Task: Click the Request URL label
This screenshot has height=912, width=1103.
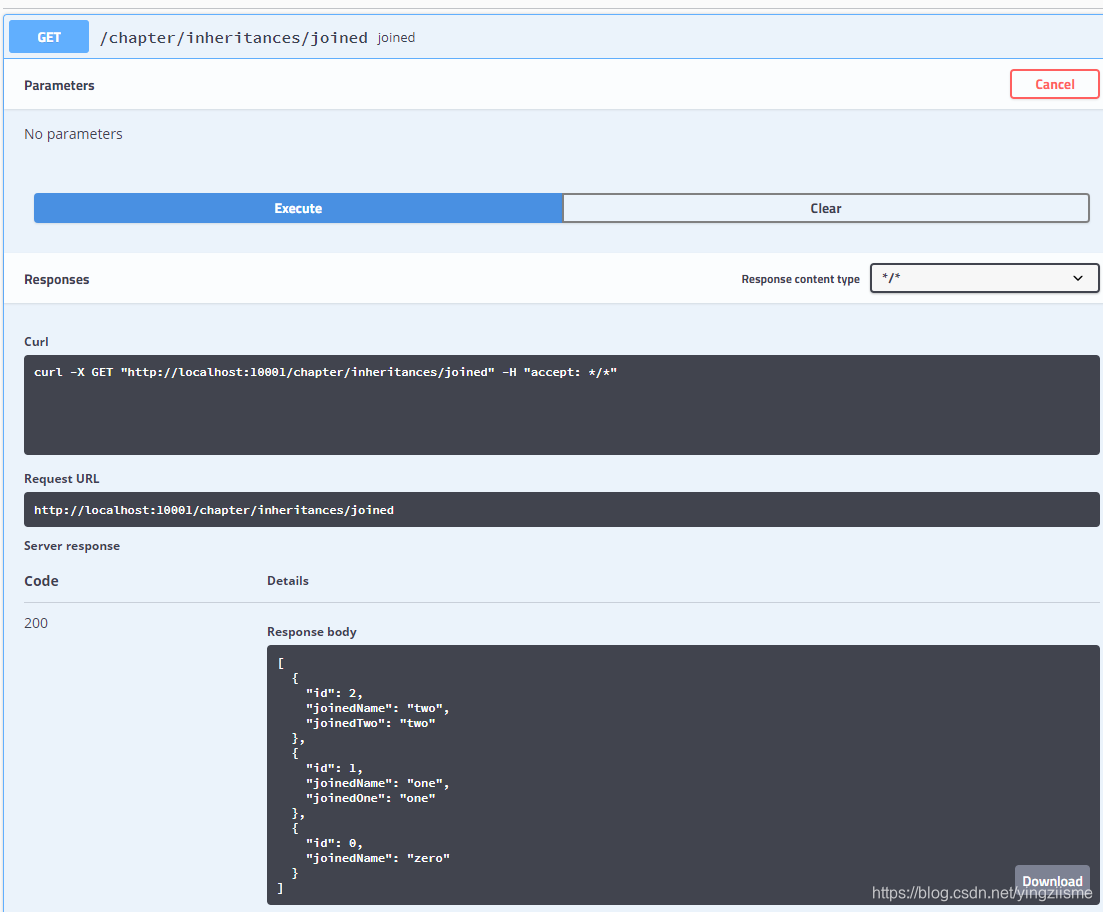Action: pyautogui.click(x=62, y=479)
